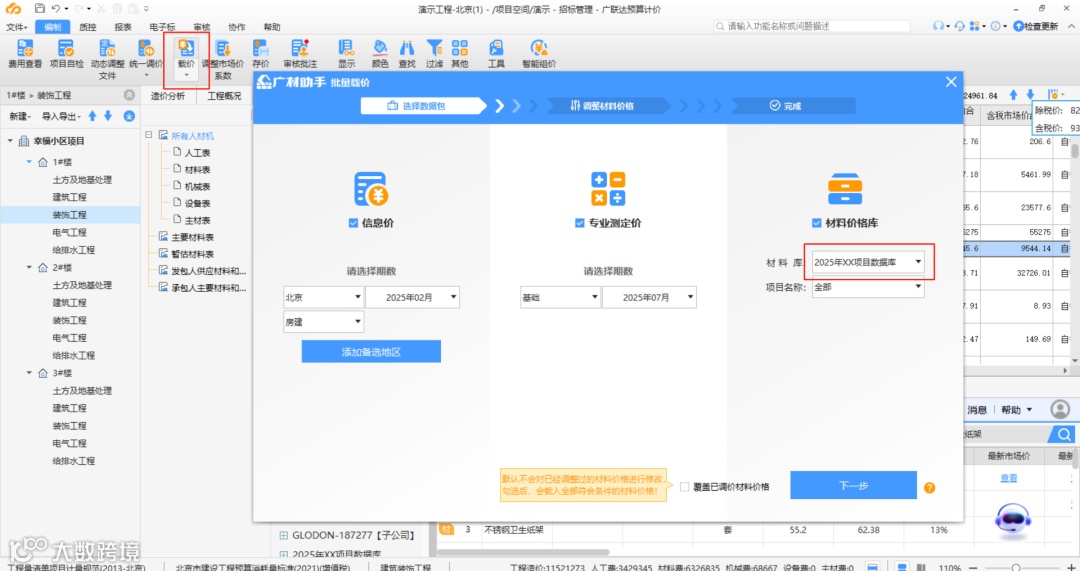This screenshot has height=571, width=1080.
Task: Open 动态调整文件 tool
Action: click(107, 59)
